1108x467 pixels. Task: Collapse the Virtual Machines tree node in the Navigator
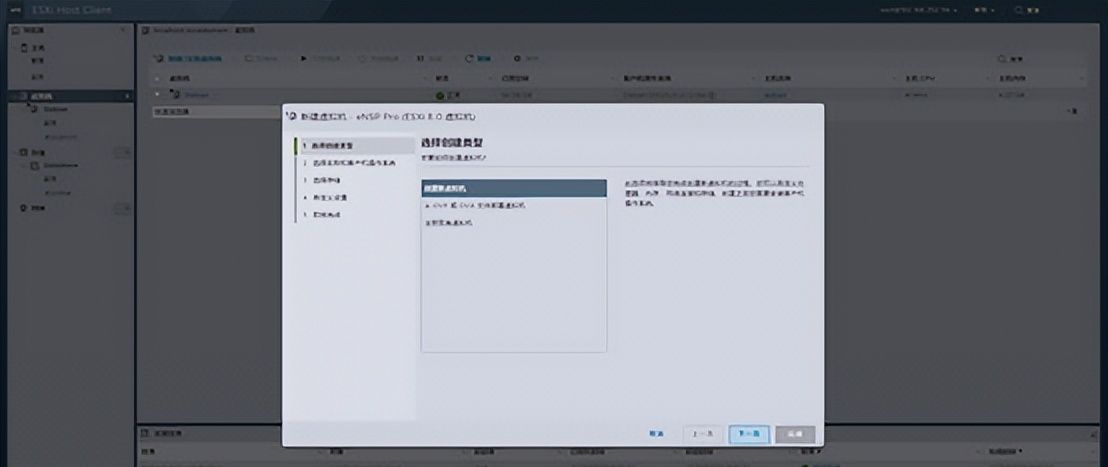[x=13, y=95]
